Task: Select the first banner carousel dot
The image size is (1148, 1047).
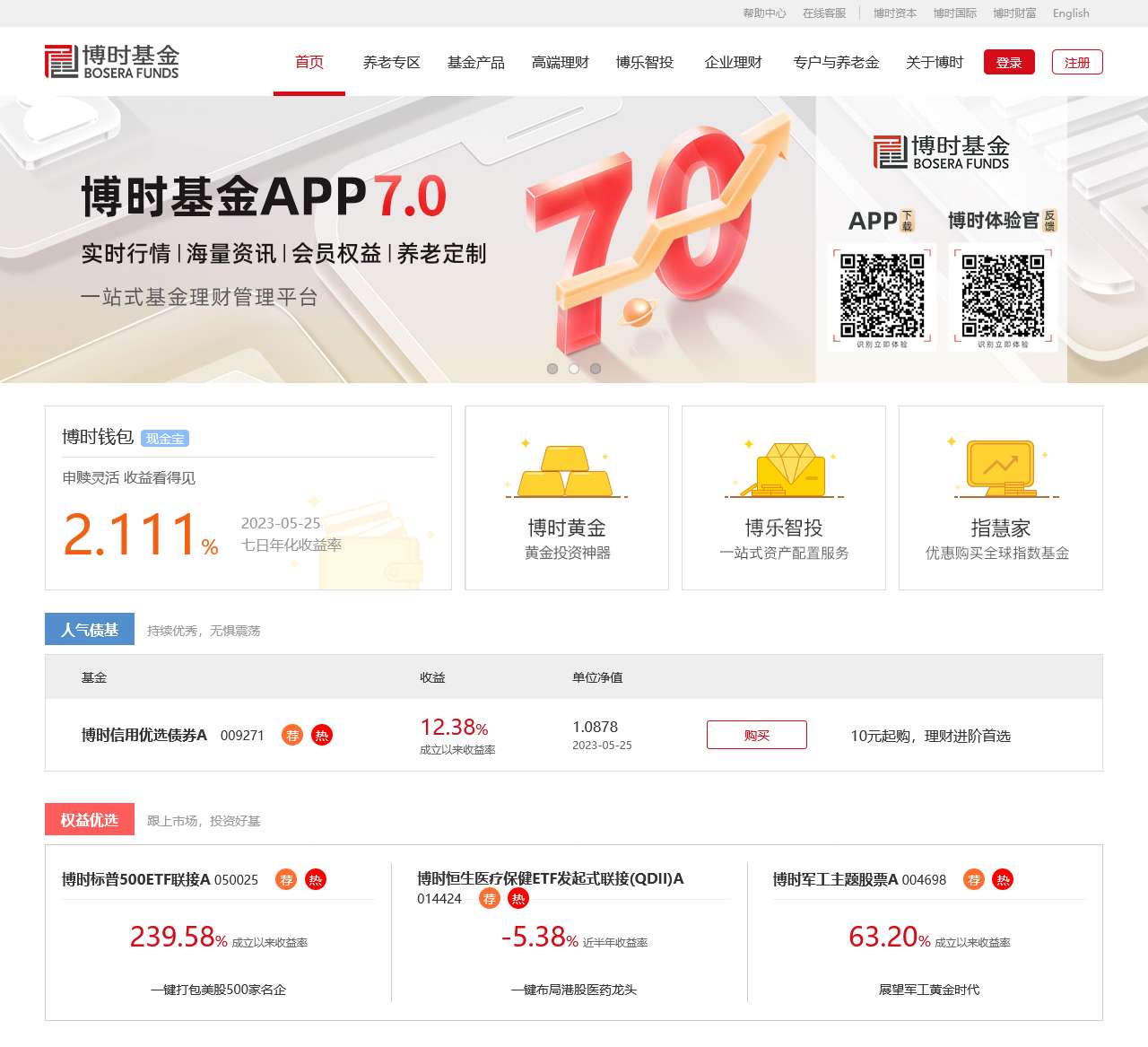Action: pyautogui.click(x=552, y=369)
